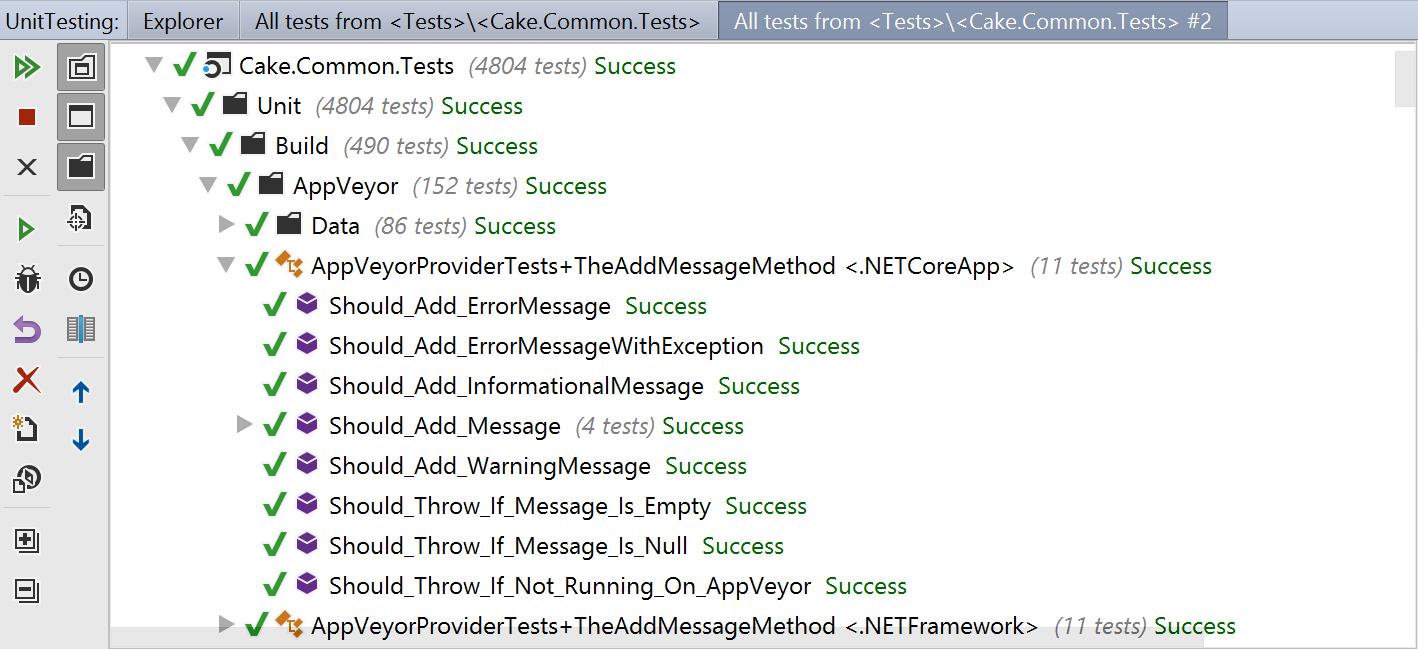Click the folder icon next to Build
This screenshot has width=1418, height=650.
click(x=253, y=144)
